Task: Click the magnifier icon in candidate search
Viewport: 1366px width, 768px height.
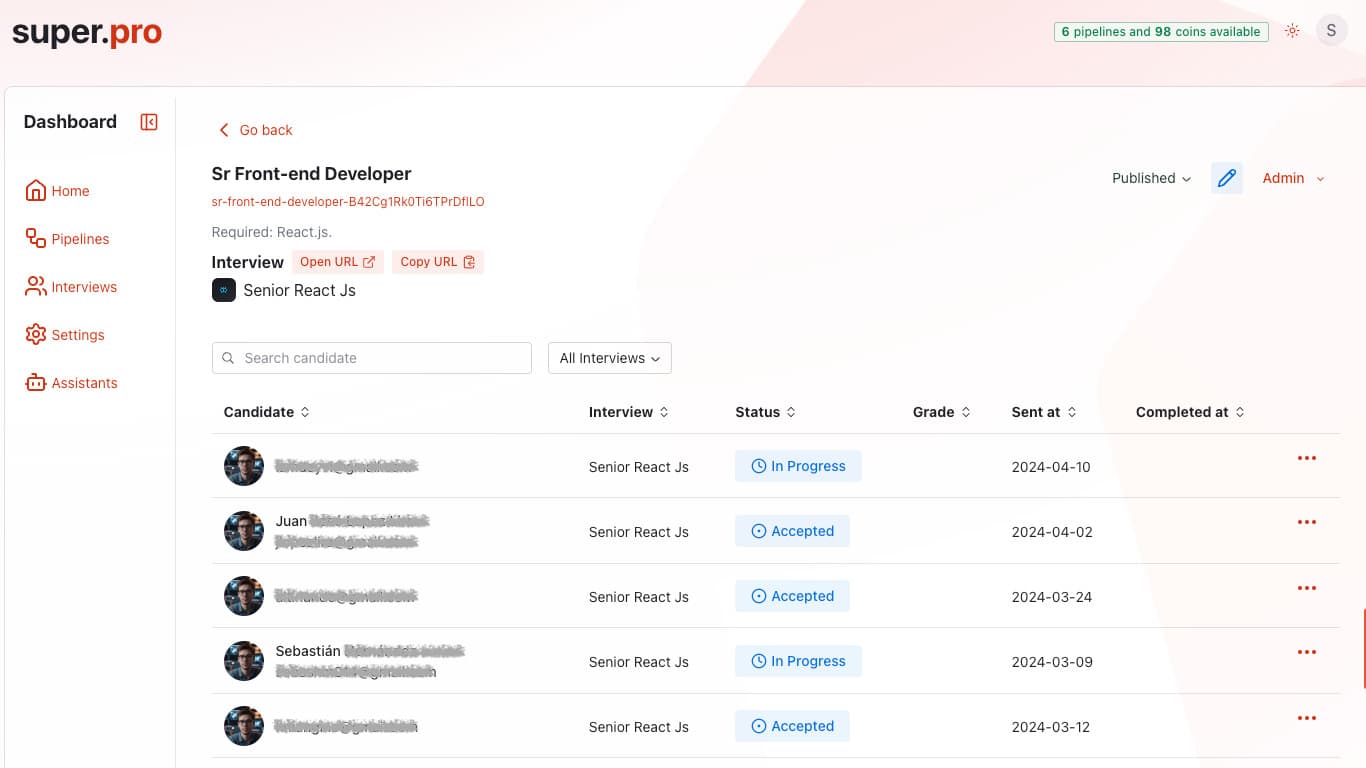Action: [x=229, y=358]
